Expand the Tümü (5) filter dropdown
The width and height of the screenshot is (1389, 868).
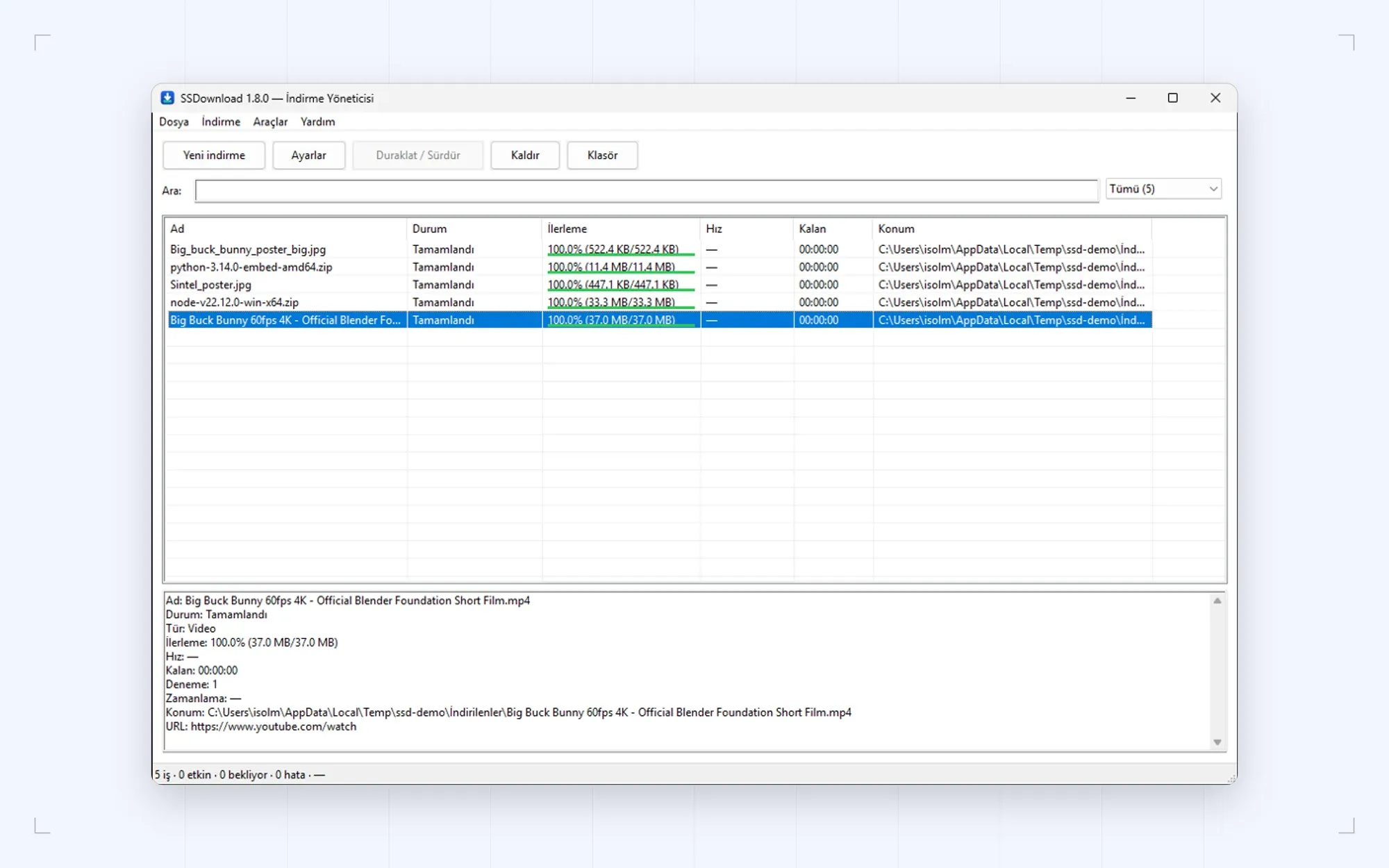coord(1163,189)
